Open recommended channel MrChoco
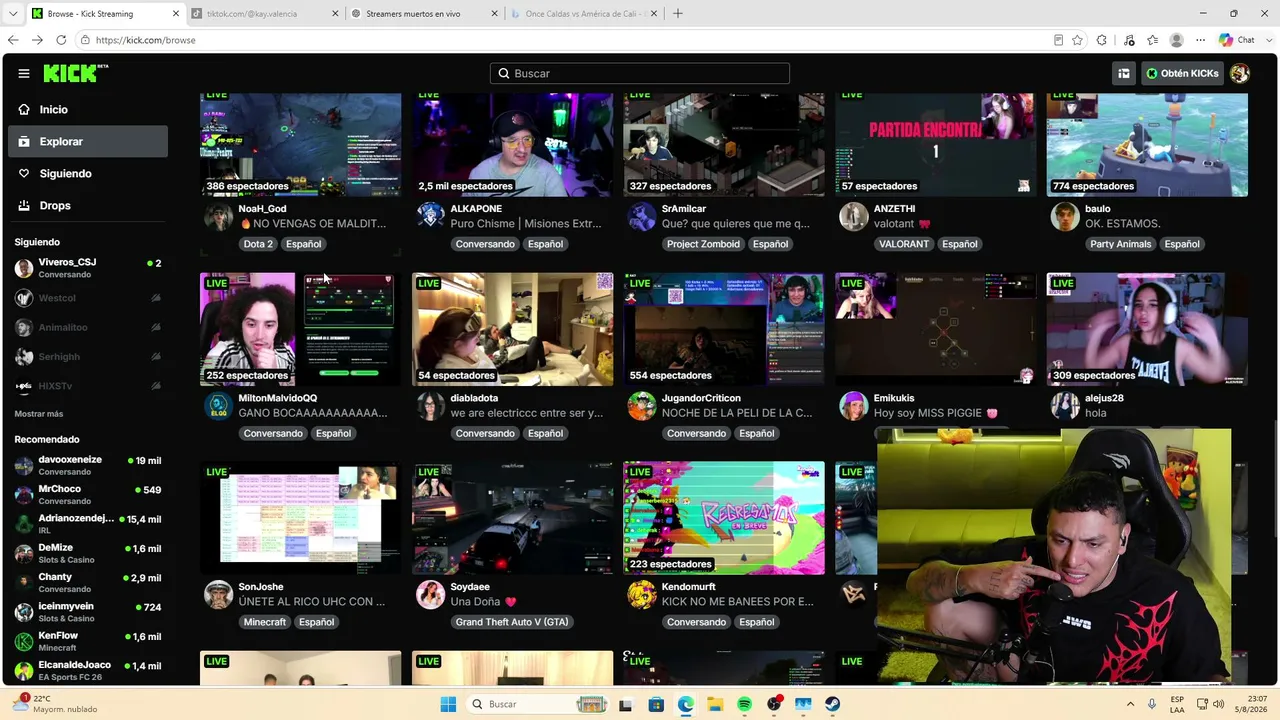This screenshot has height=720, width=1280. point(88,494)
